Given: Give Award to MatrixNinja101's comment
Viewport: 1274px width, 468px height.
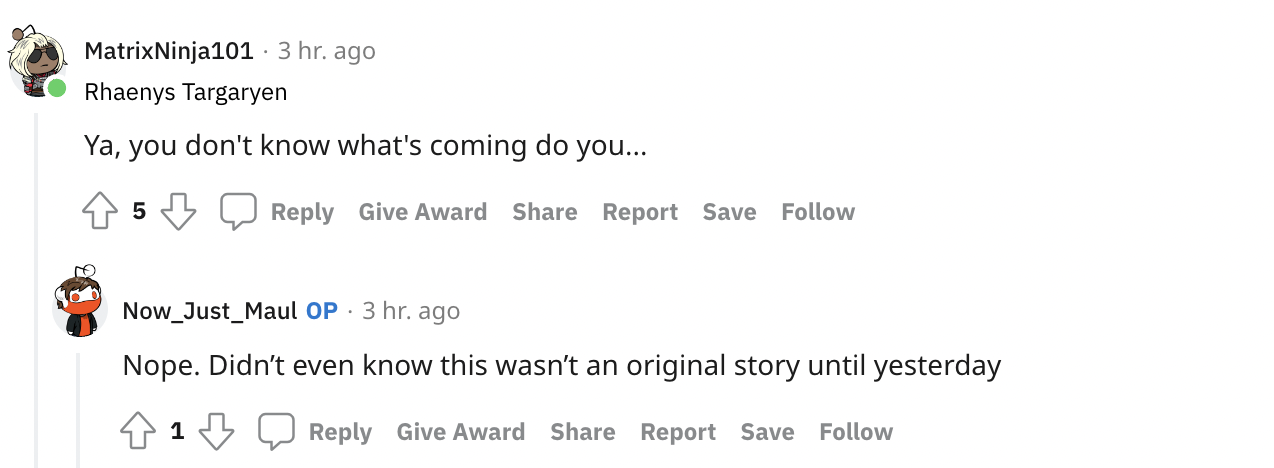Looking at the screenshot, I should click(x=423, y=212).
